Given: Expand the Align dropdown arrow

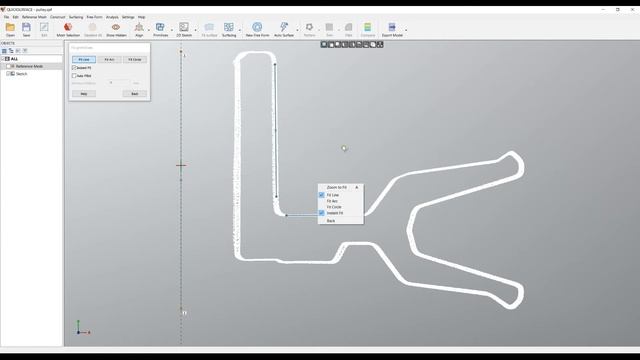Looking at the screenshot, I should 149,30.
